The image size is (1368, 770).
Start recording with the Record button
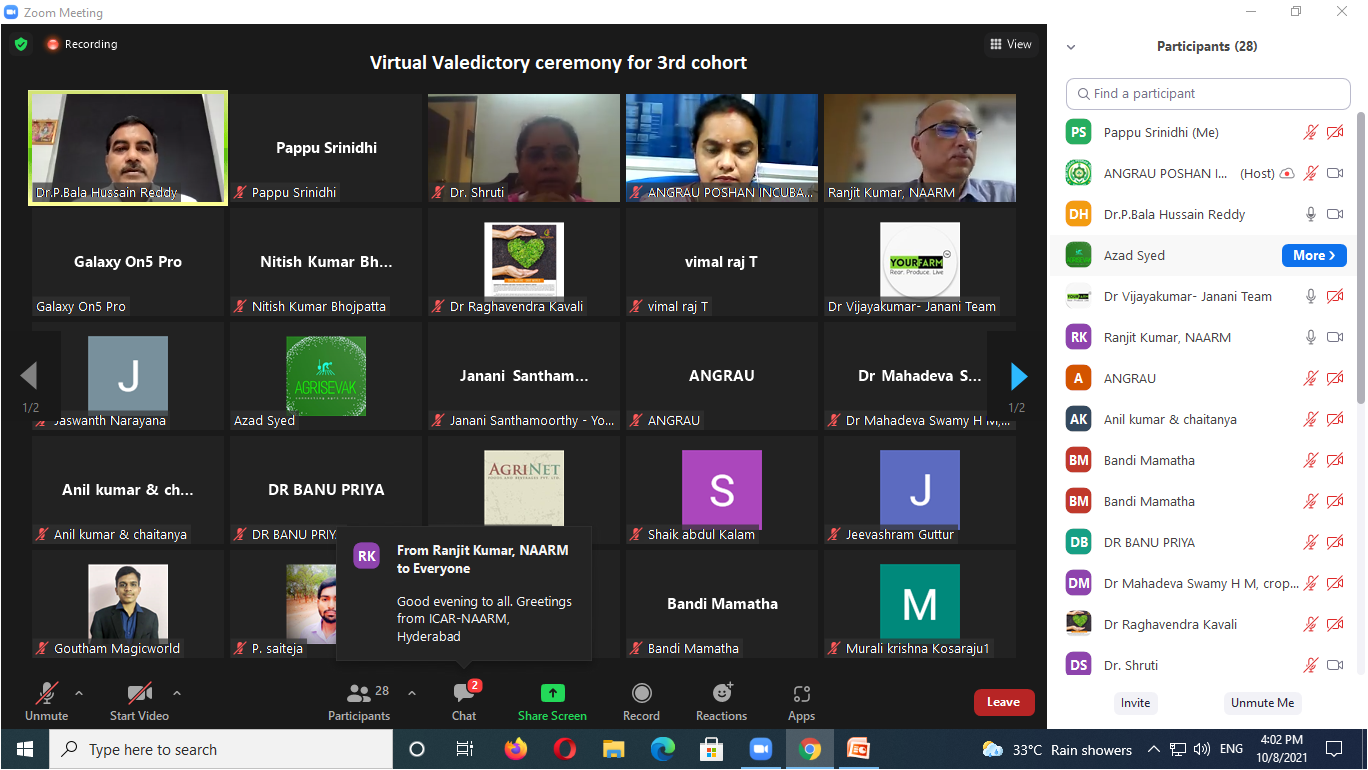(x=641, y=694)
